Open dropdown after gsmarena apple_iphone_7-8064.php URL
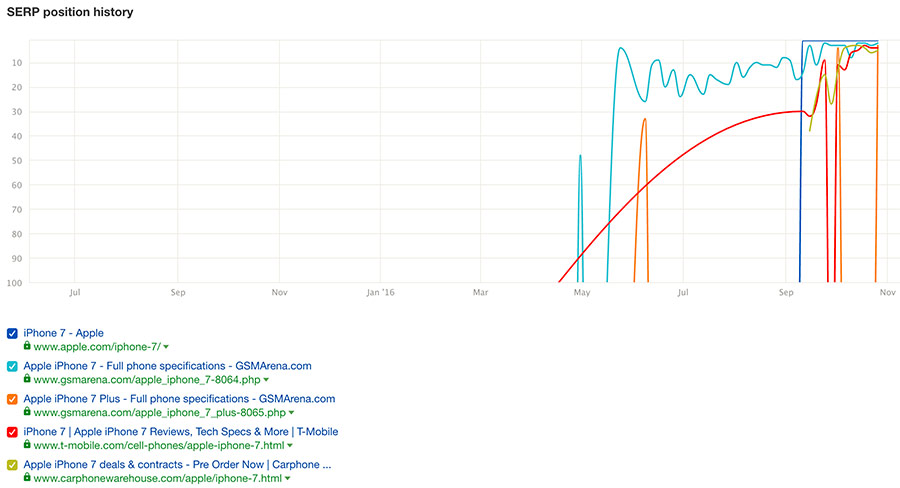This screenshot has height=488, width=900. [265, 380]
